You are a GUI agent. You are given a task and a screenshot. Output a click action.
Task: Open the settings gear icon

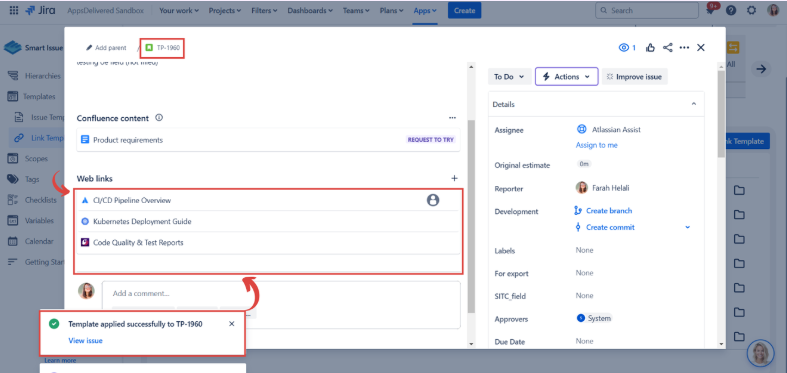click(x=751, y=10)
